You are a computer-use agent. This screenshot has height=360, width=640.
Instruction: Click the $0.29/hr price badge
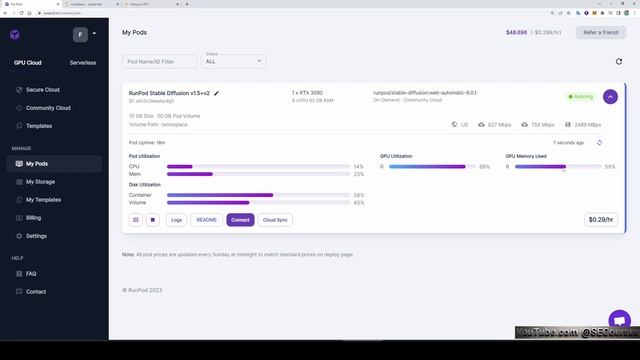[601, 220]
